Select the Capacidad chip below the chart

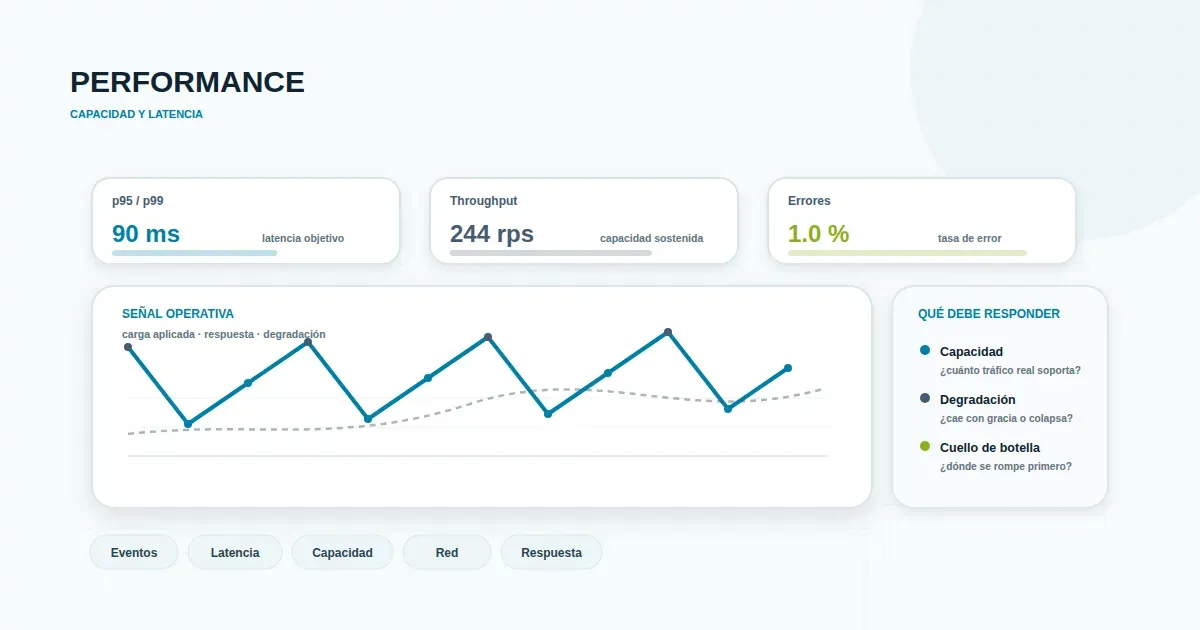(342, 552)
